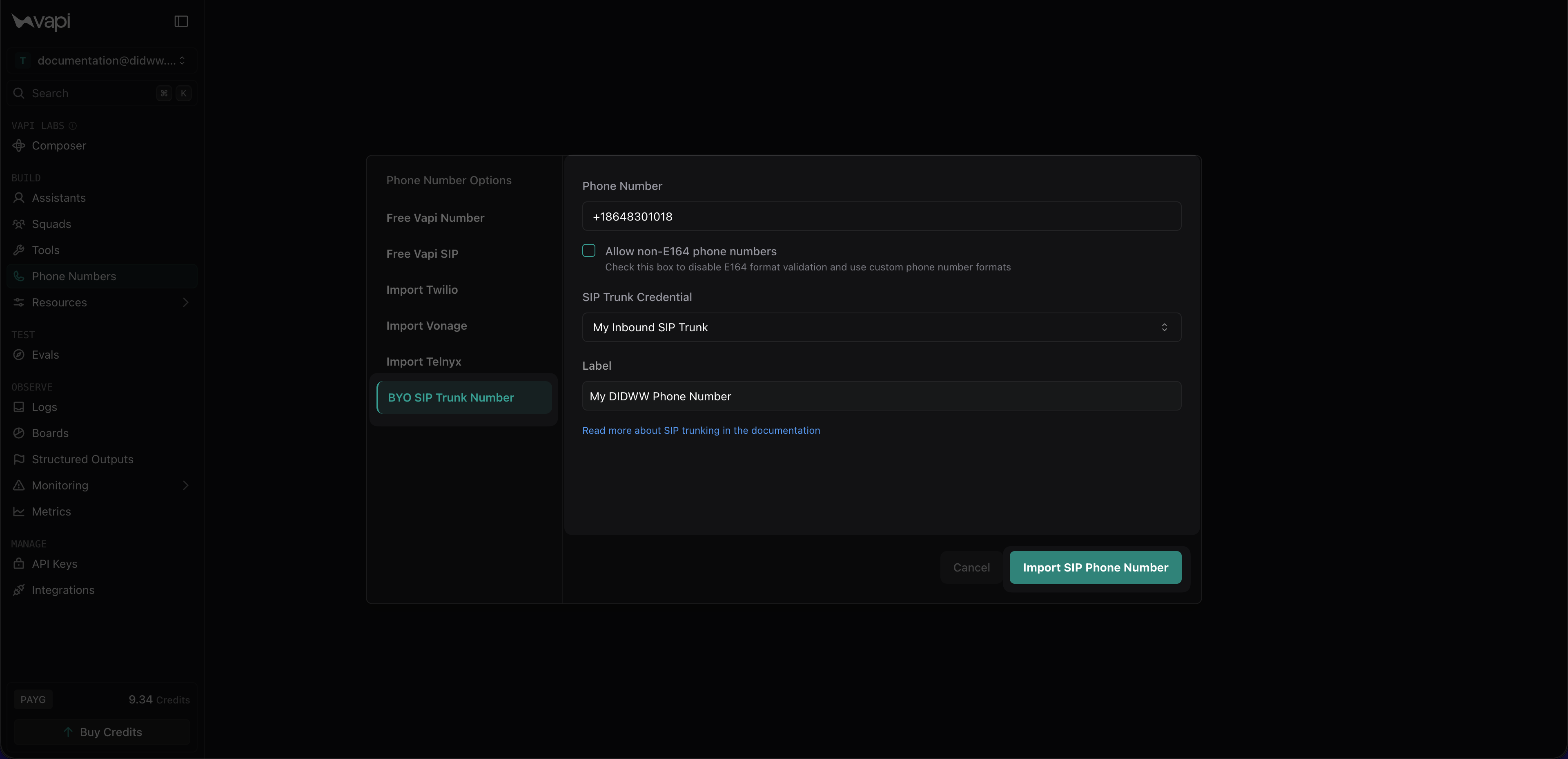
Task: Open Metrics in the sidebar
Action: coord(102,512)
